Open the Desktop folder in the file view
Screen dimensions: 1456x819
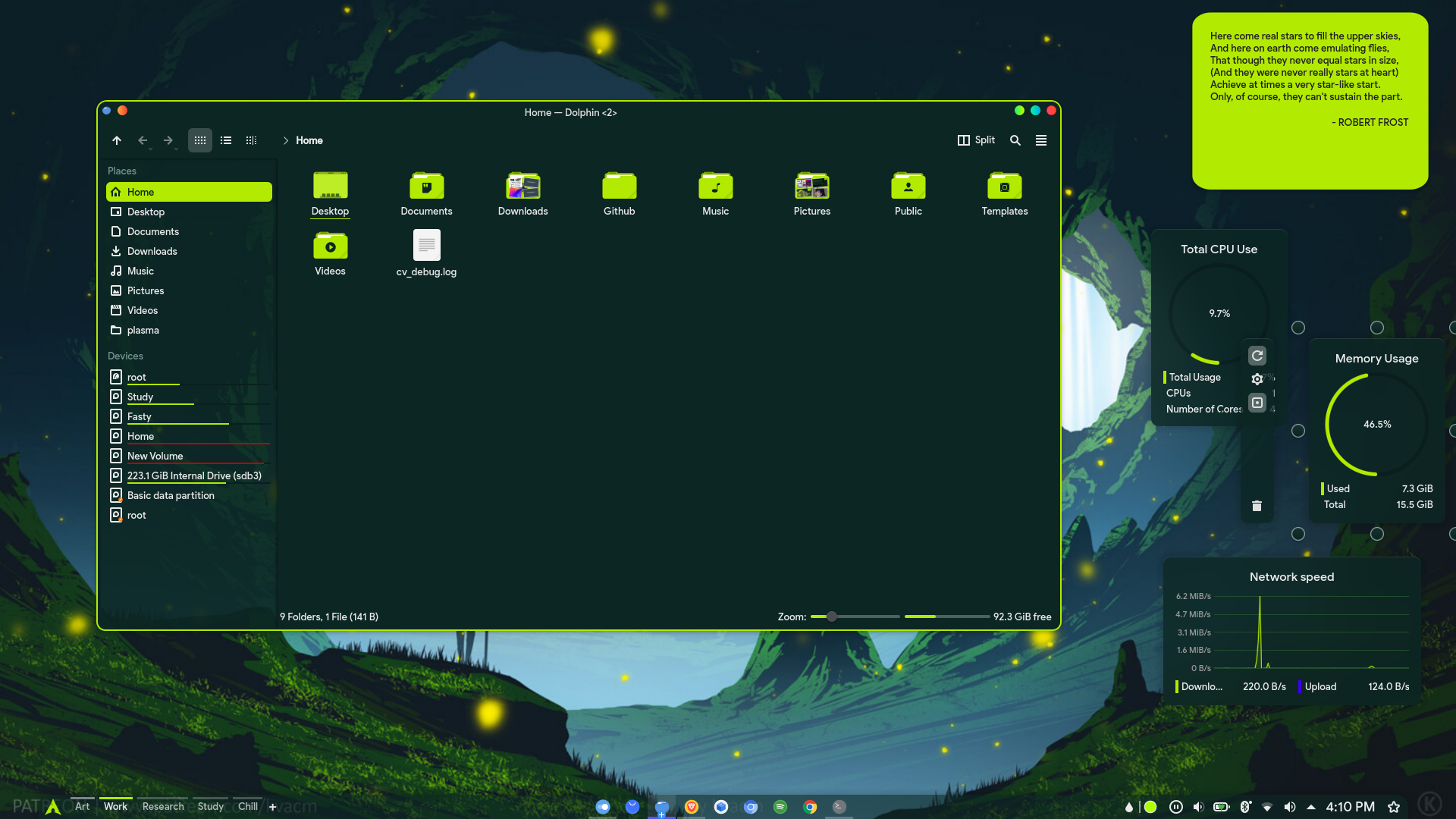(331, 194)
